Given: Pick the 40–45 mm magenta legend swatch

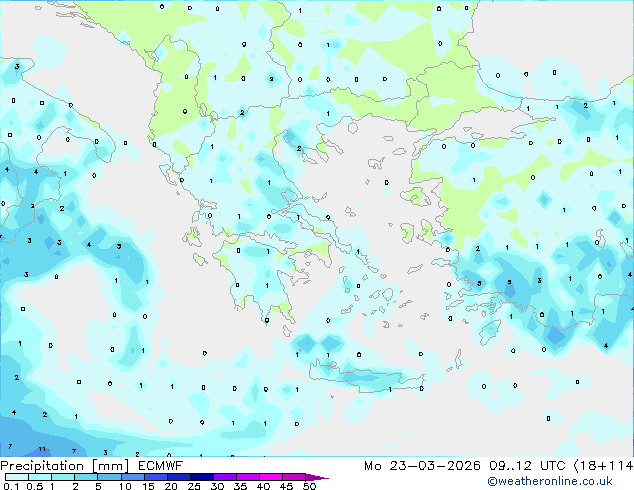Looking at the screenshot, I should (x=271, y=477).
